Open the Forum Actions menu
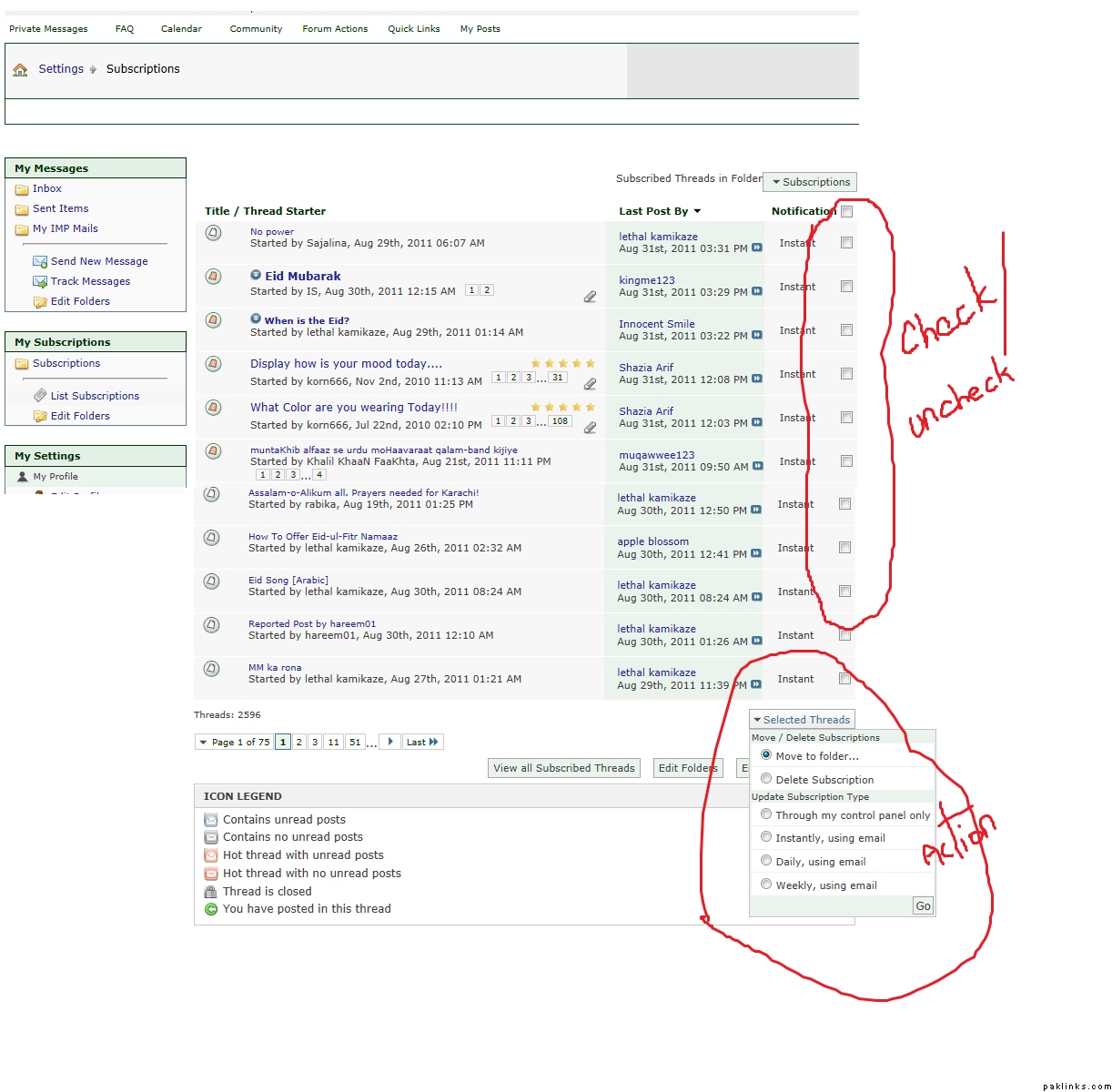The image size is (1112, 1092). tap(335, 29)
